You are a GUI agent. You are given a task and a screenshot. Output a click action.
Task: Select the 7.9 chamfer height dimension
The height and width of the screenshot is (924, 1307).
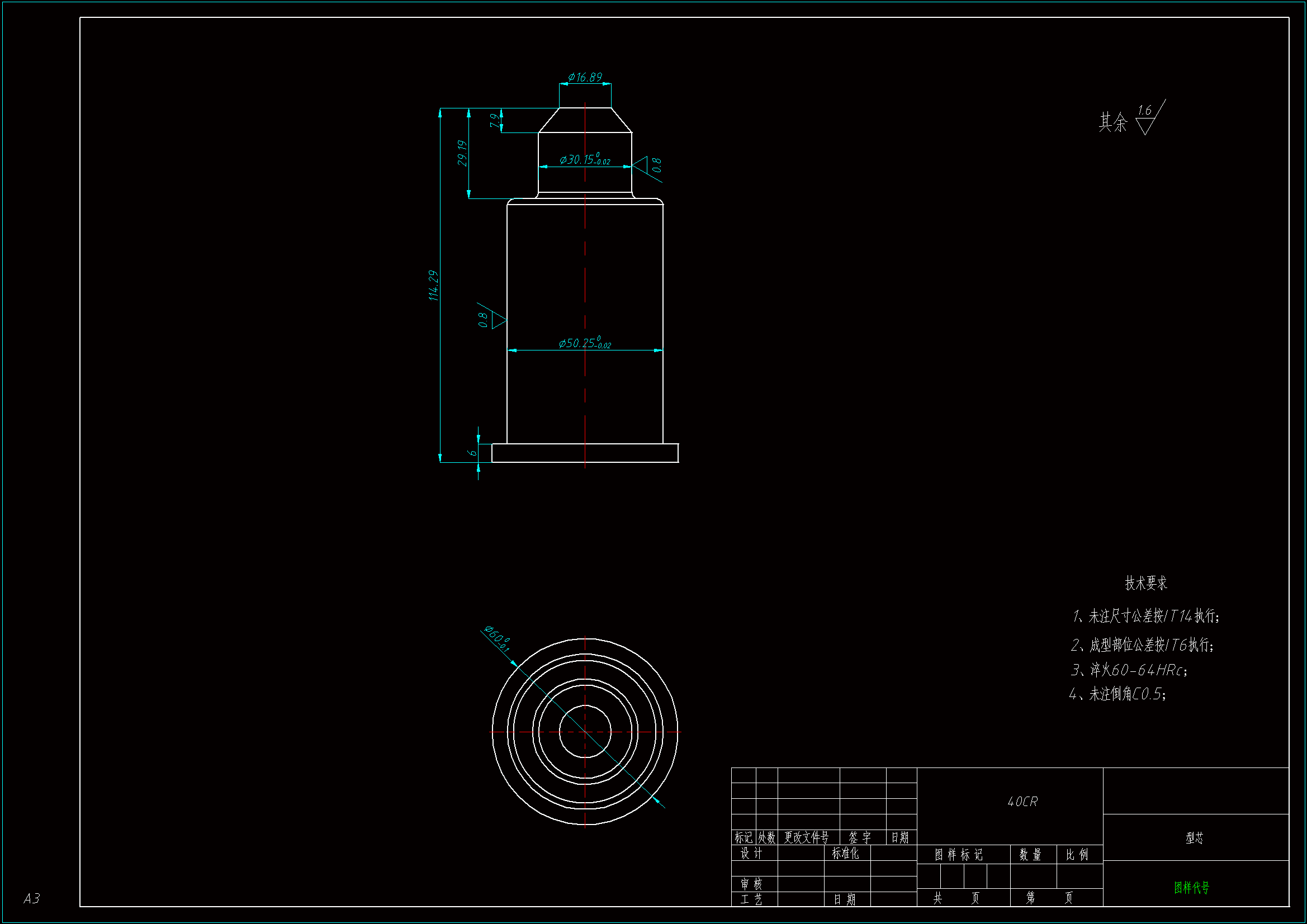click(495, 120)
